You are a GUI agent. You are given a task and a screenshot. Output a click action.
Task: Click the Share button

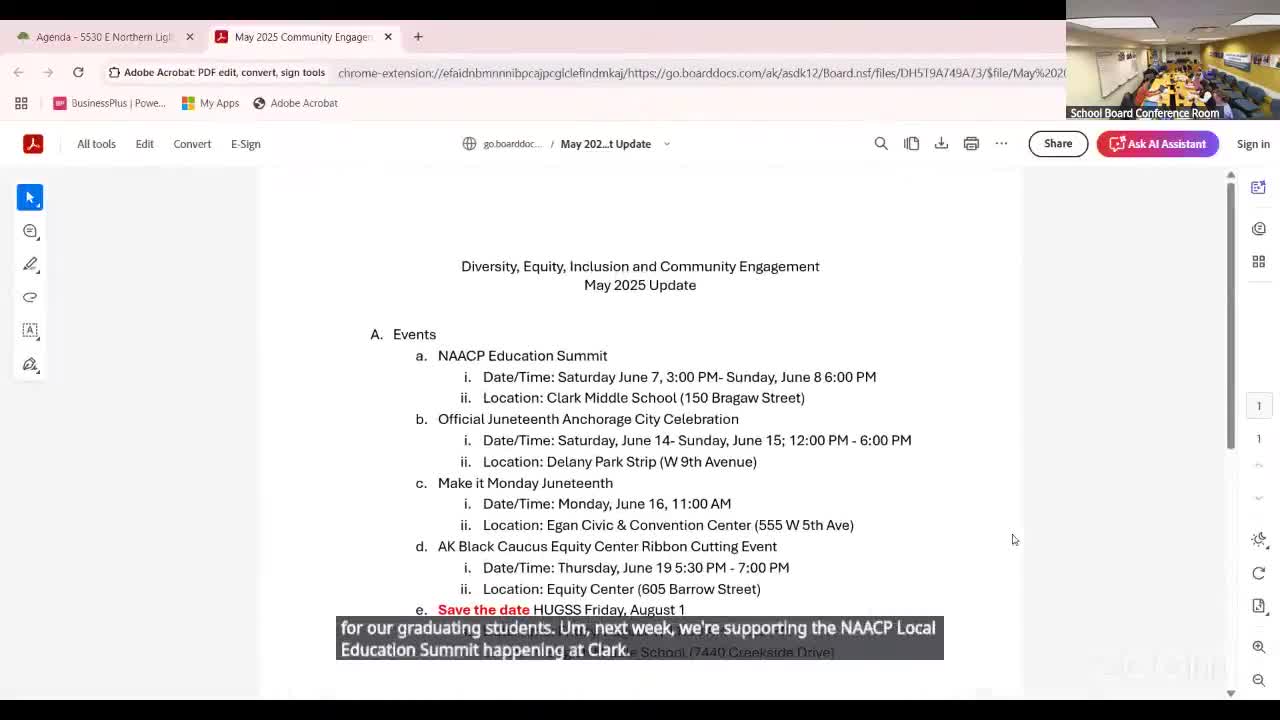point(1058,144)
